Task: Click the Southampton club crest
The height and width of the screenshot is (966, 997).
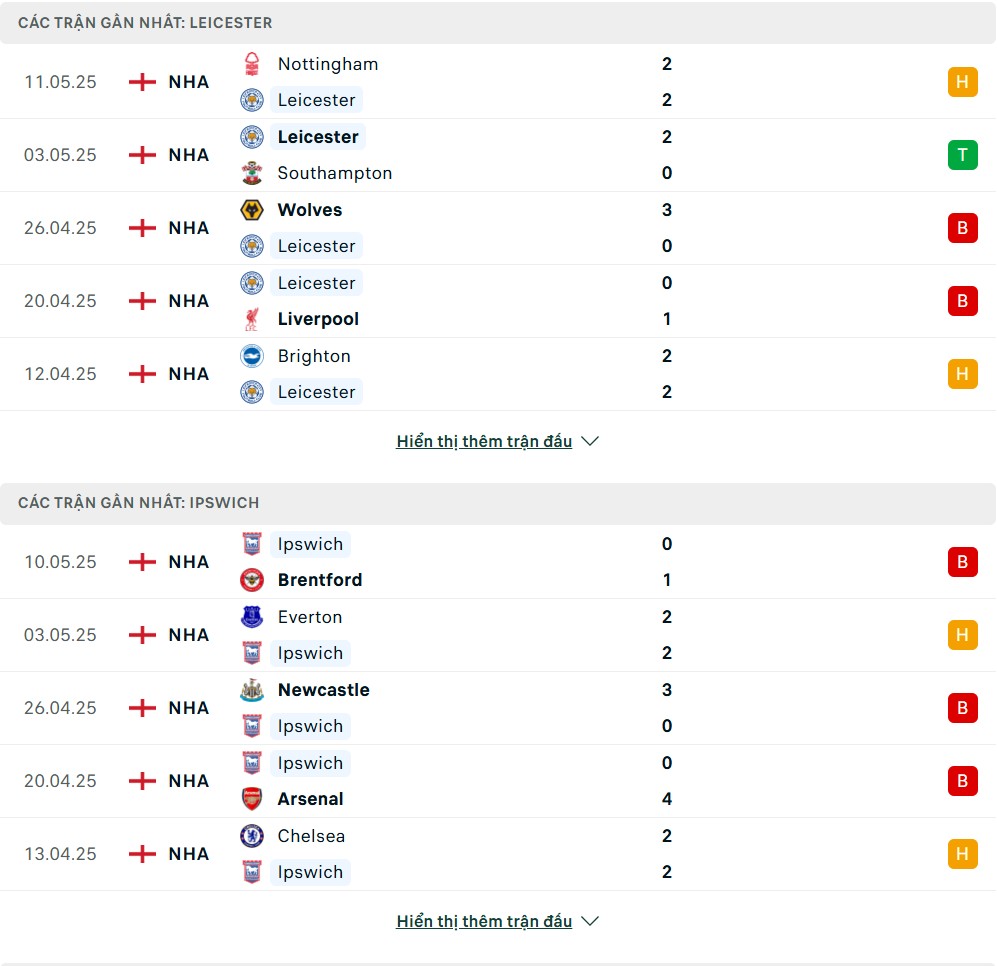Action: pyautogui.click(x=252, y=173)
